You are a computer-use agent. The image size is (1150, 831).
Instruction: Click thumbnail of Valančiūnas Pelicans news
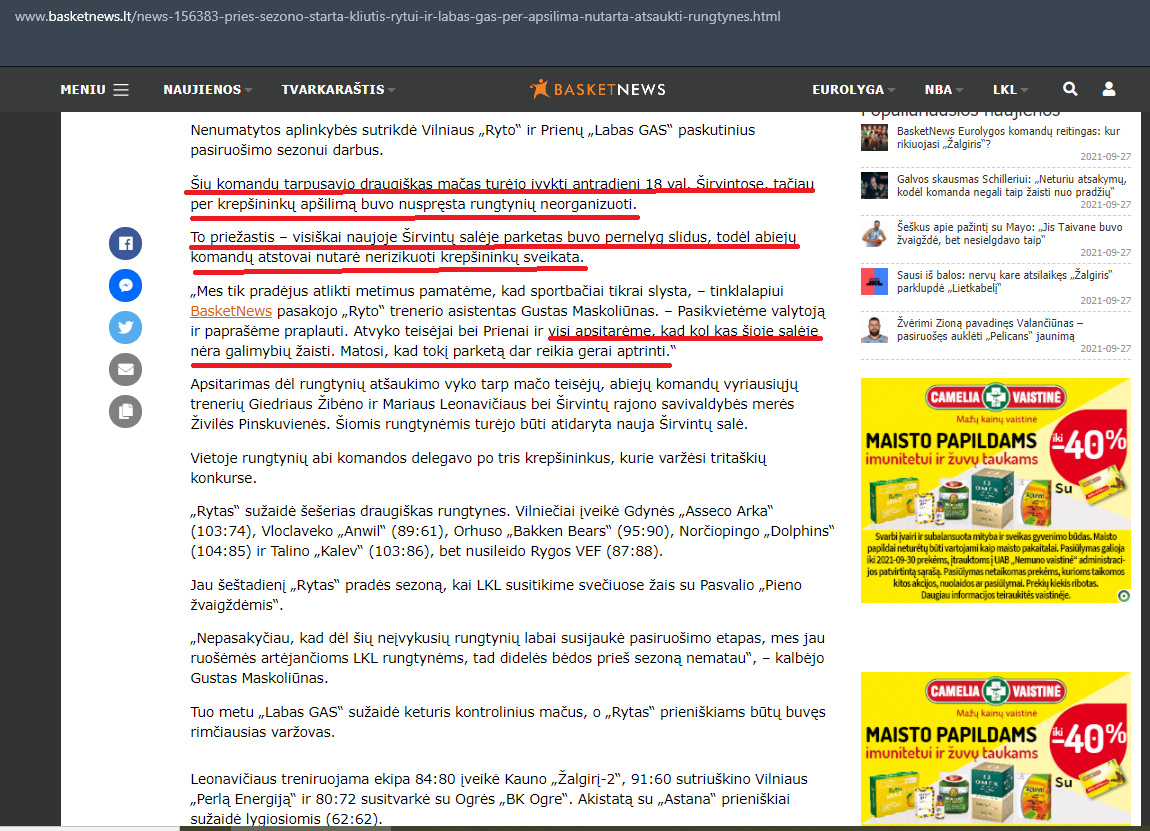point(874,329)
